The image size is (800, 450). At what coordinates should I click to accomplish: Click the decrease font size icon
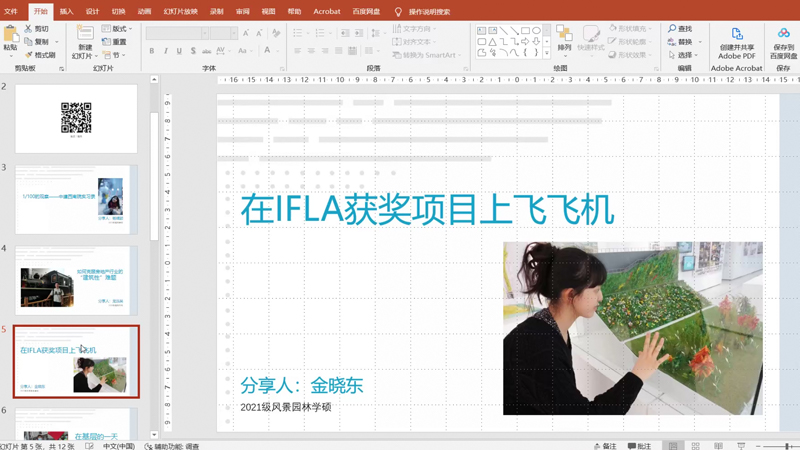pos(259,33)
